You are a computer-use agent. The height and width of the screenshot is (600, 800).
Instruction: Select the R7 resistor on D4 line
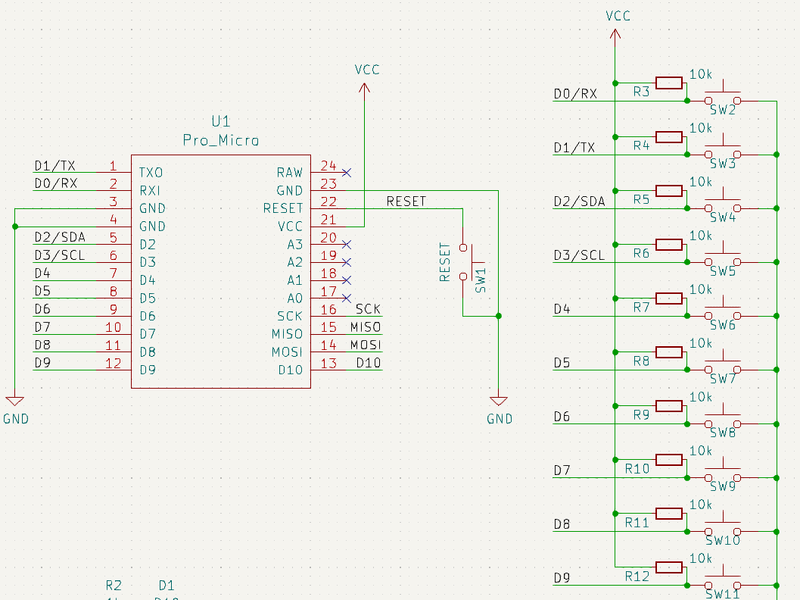click(x=668, y=298)
